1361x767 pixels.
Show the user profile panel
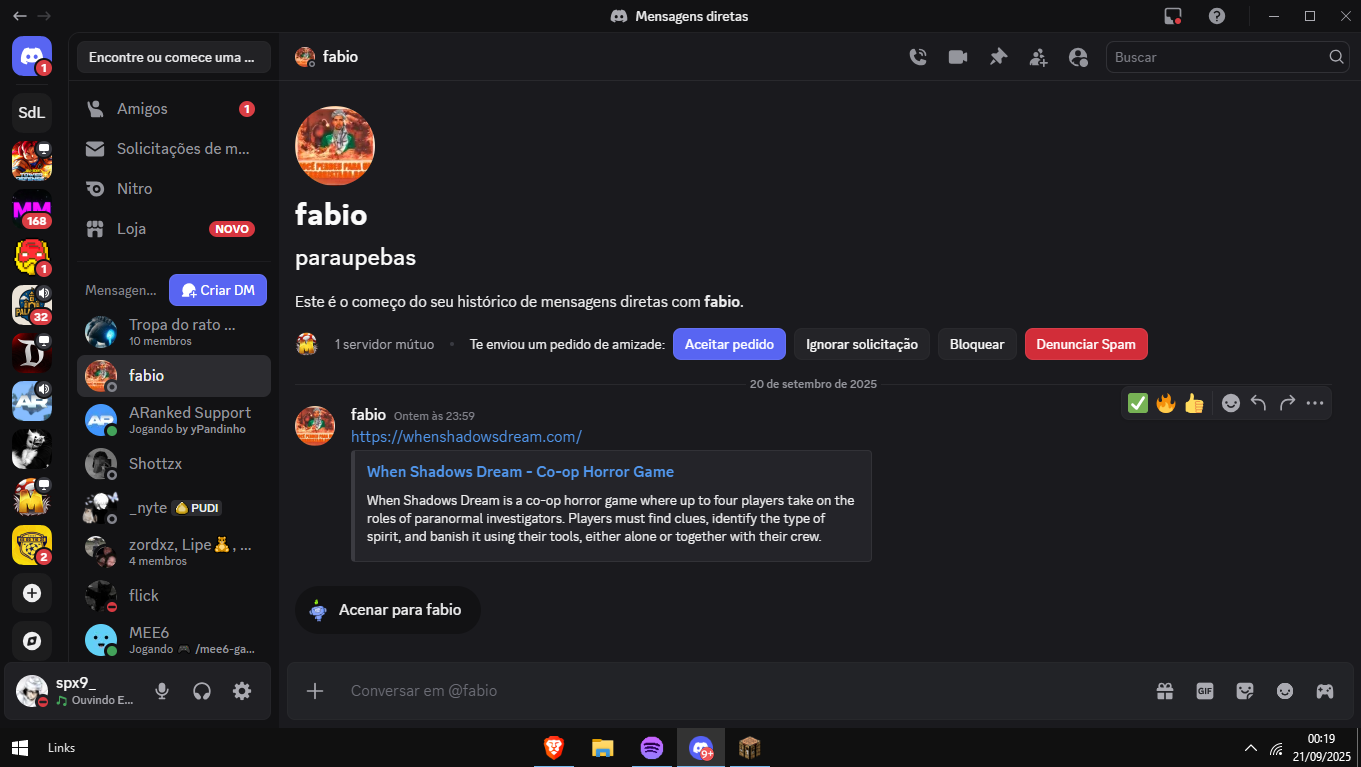click(x=1078, y=57)
